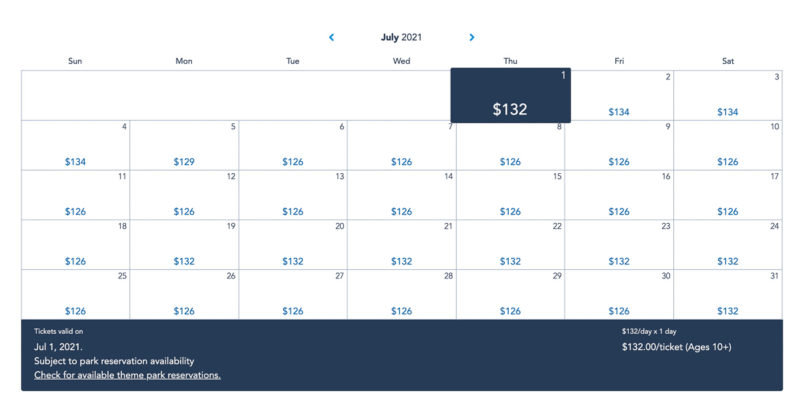This screenshot has width=800, height=401.
Task: Select Sunday July 4 priced $134
Action: tap(76, 145)
